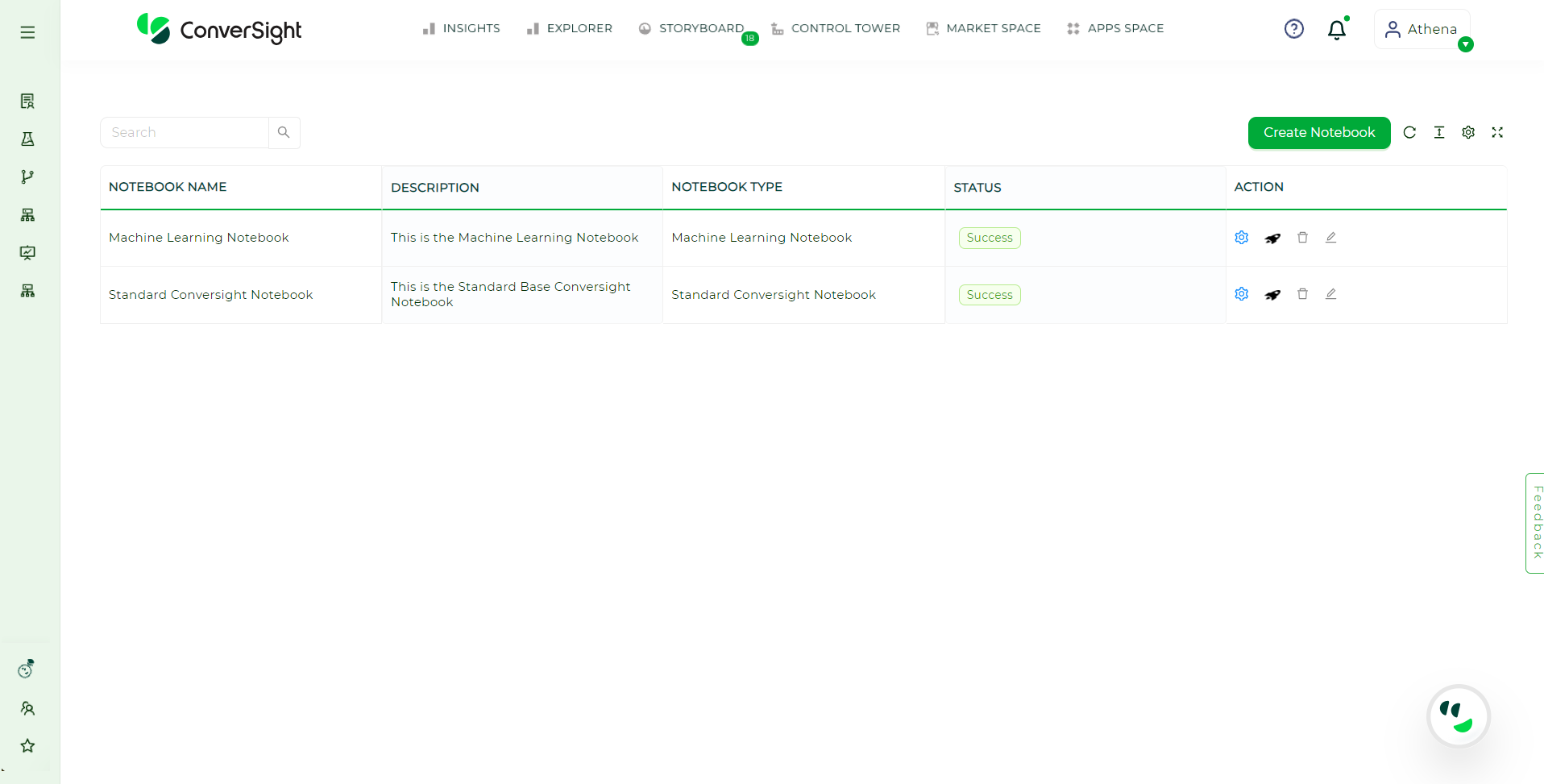Click the notifications bell icon
Image resolution: width=1544 pixels, height=784 pixels.
(1336, 30)
